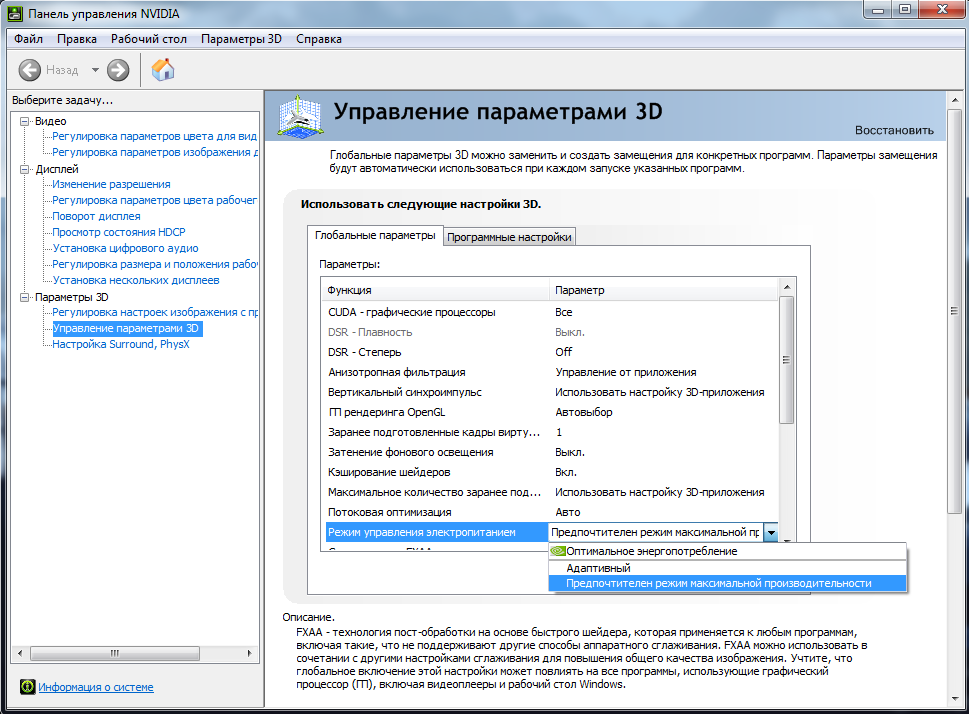This screenshot has width=969, height=714.
Task: Click the settings list scroll-up arrow
Action: point(787,287)
